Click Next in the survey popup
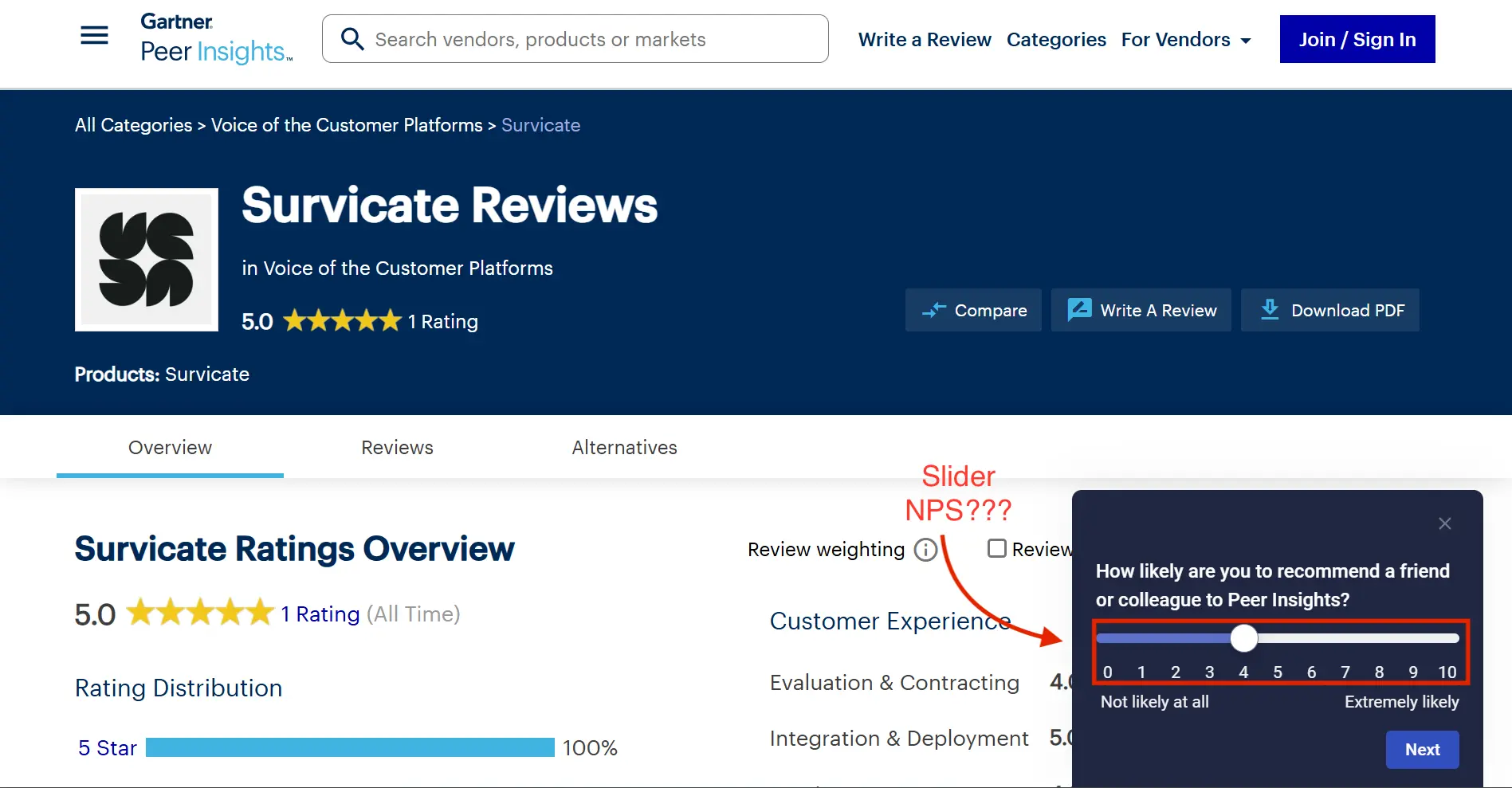 pos(1422,750)
